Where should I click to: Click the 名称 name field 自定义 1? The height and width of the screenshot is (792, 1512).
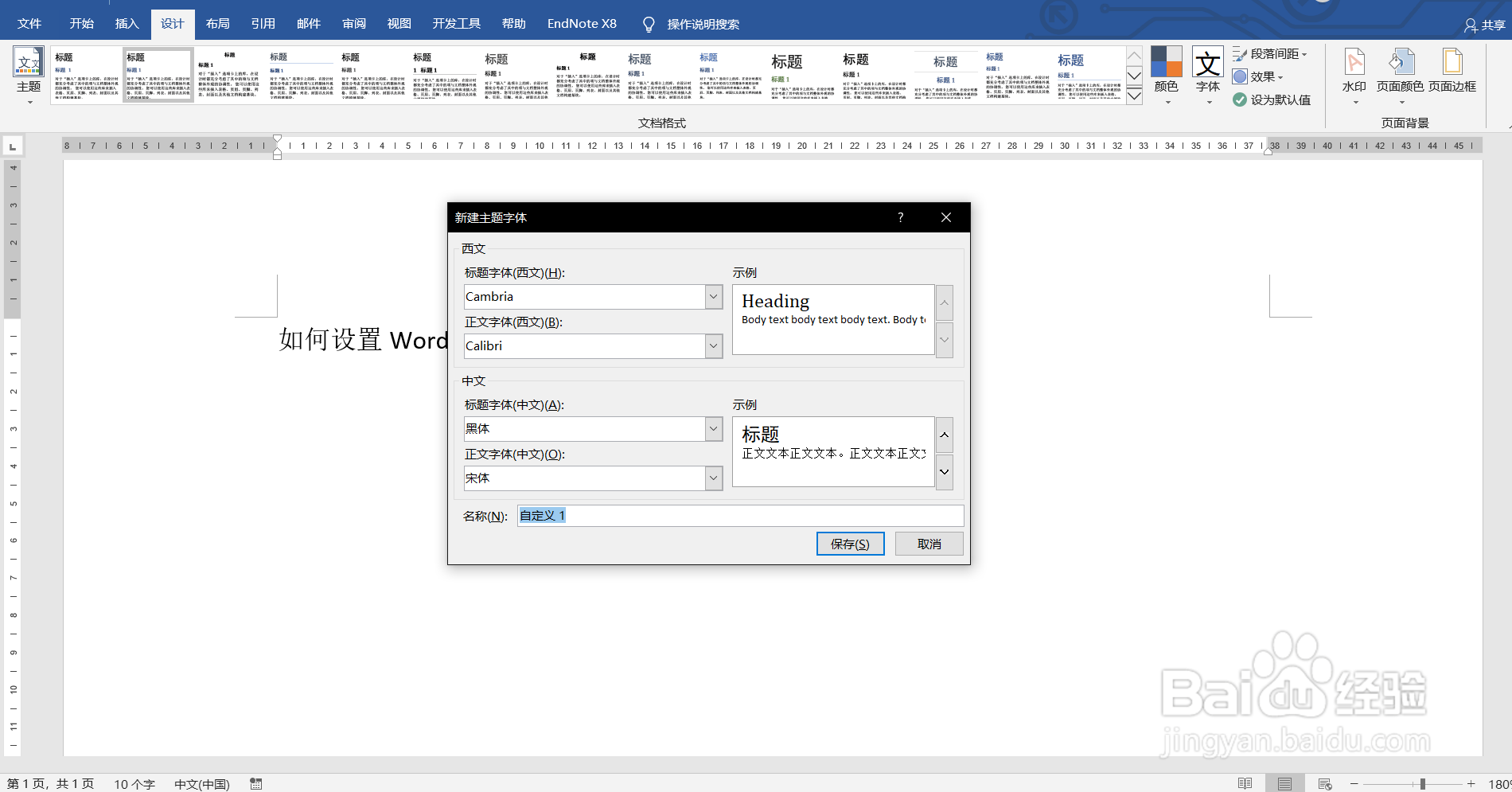(740, 516)
